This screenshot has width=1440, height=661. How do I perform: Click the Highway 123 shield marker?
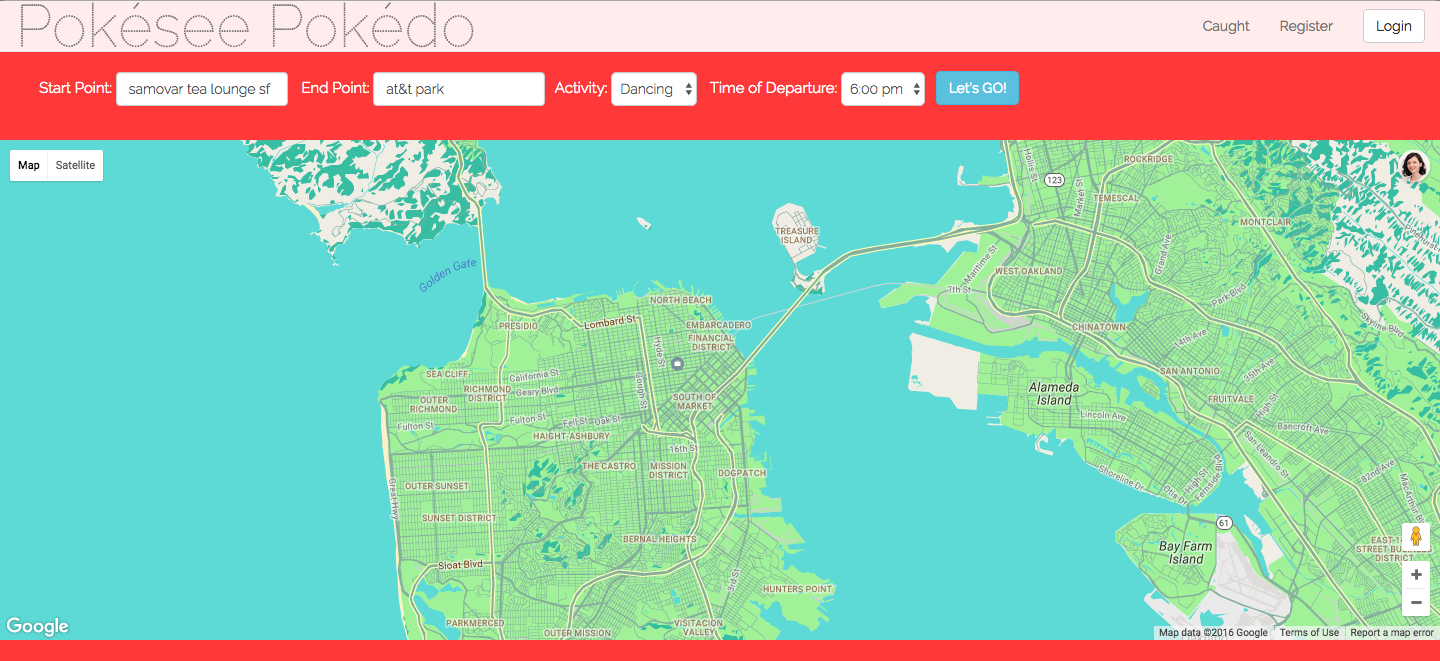pyautogui.click(x=1053, y=180)
